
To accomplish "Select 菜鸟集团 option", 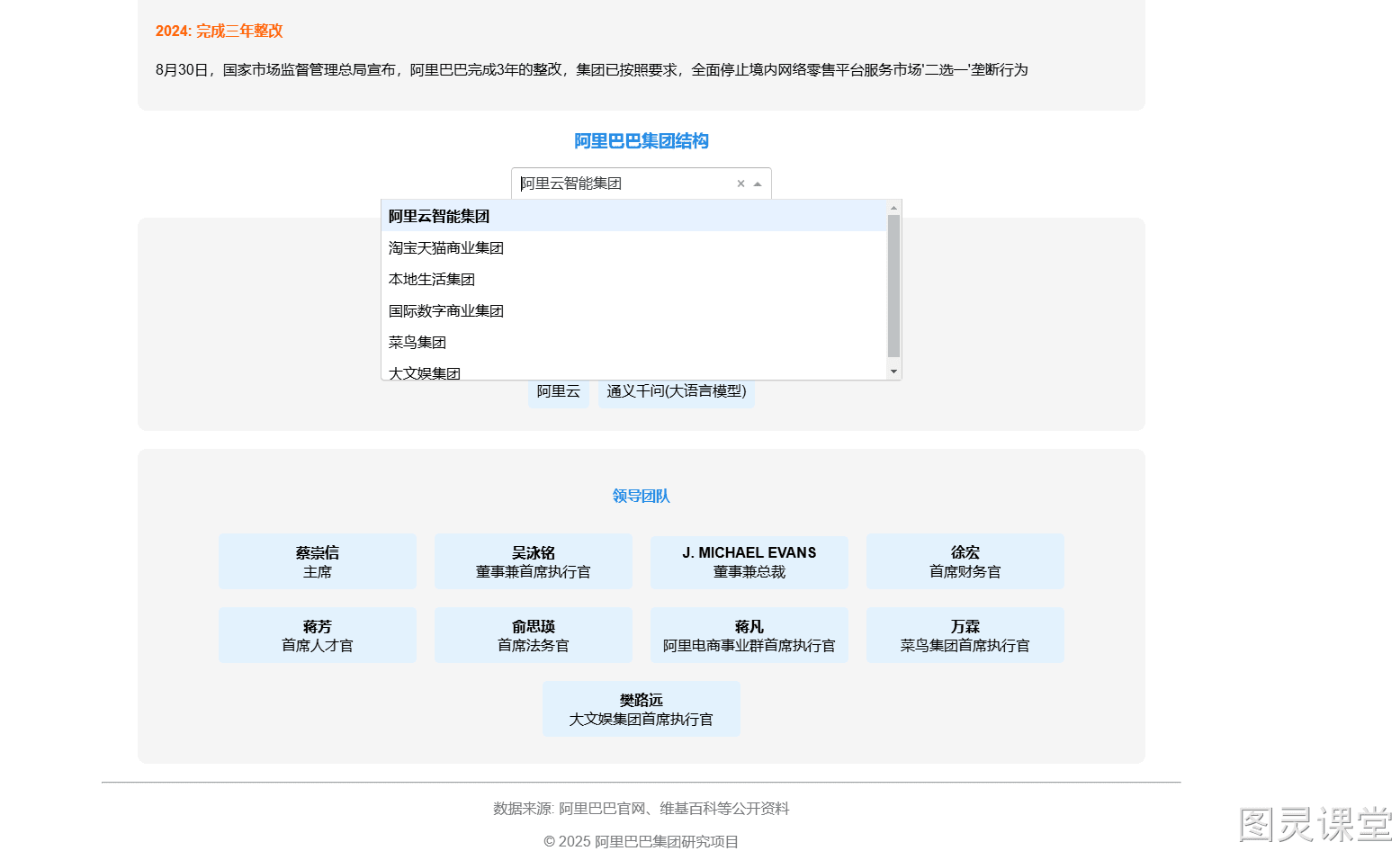I will tap(633, 342).
